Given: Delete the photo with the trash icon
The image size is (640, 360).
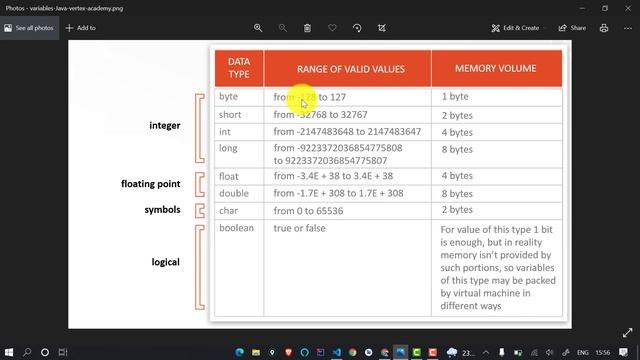Looking at the screenshot, I should click(307, 28).
